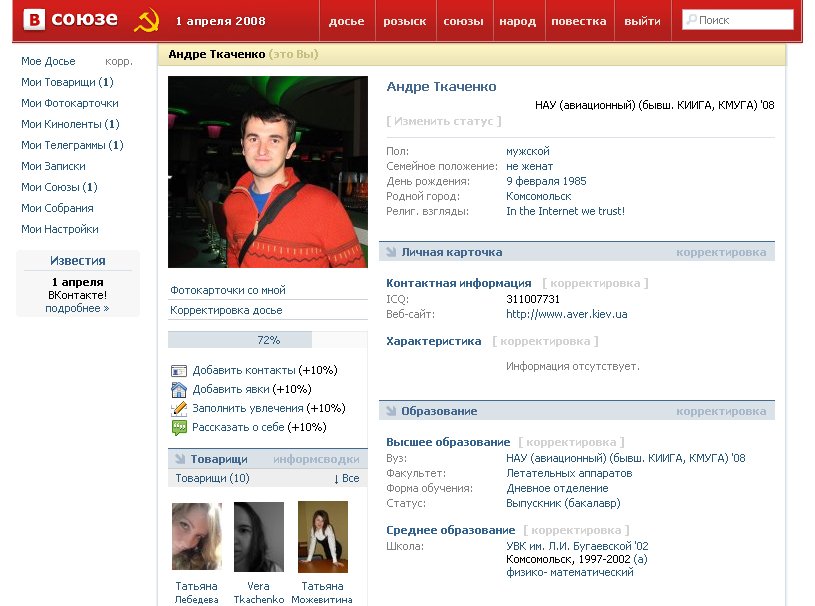This screenshot has width=815, height=606.
Task: Click the large profile photo
Action: (268, 172)
